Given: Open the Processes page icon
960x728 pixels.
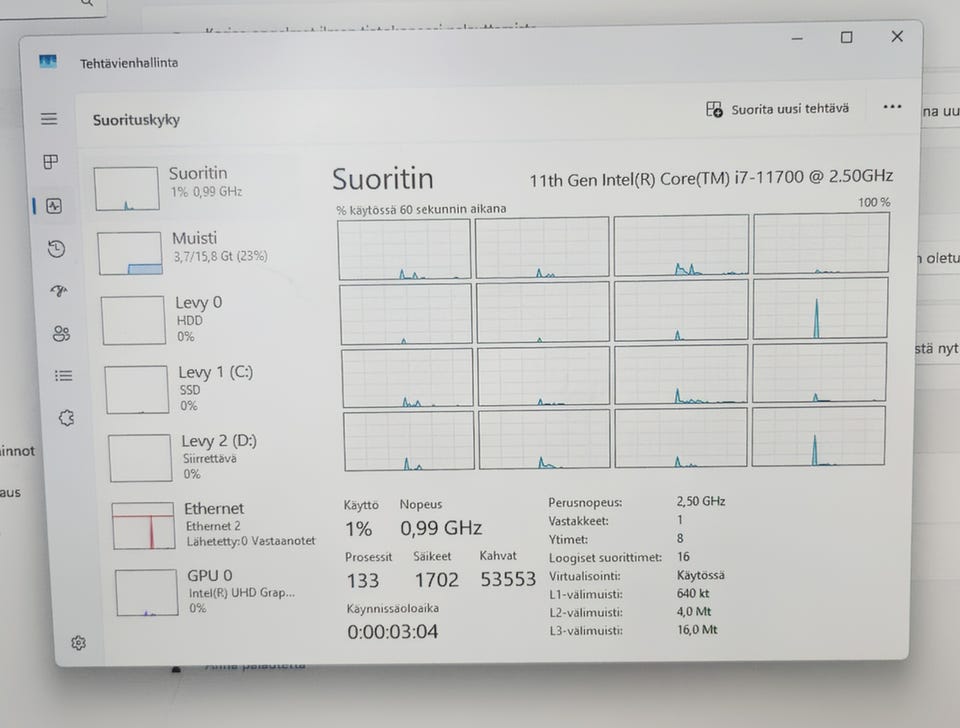Looking at the screenshot, I should click(x=51, y=162).
